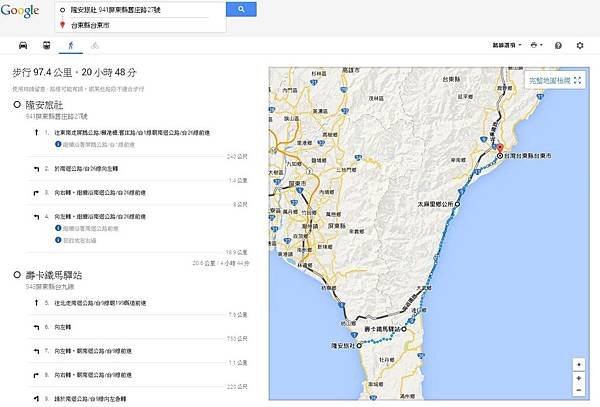Click the arrow icon of step 9

point(36,399)
